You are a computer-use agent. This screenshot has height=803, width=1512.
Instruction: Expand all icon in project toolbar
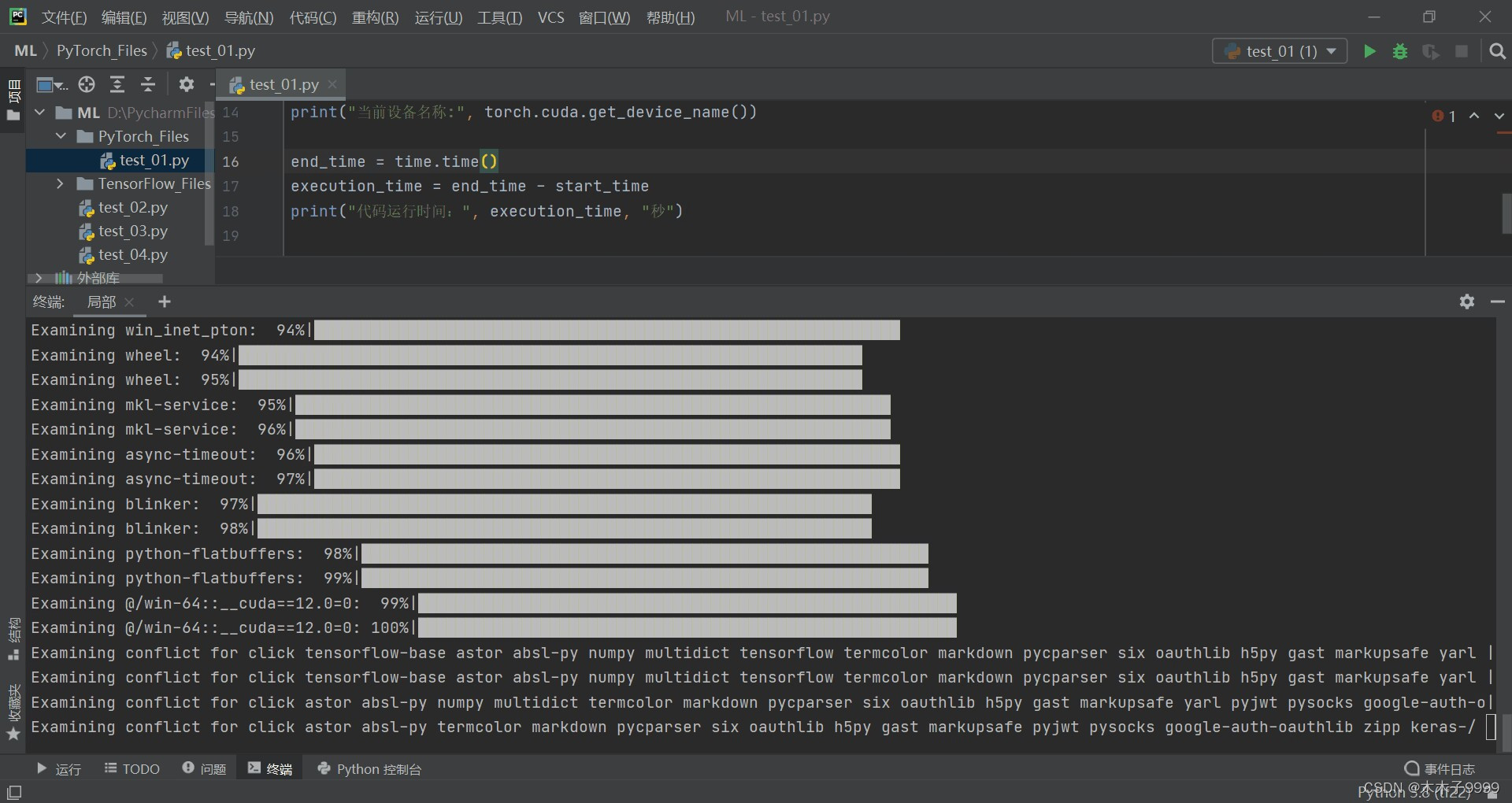point(117,84)
